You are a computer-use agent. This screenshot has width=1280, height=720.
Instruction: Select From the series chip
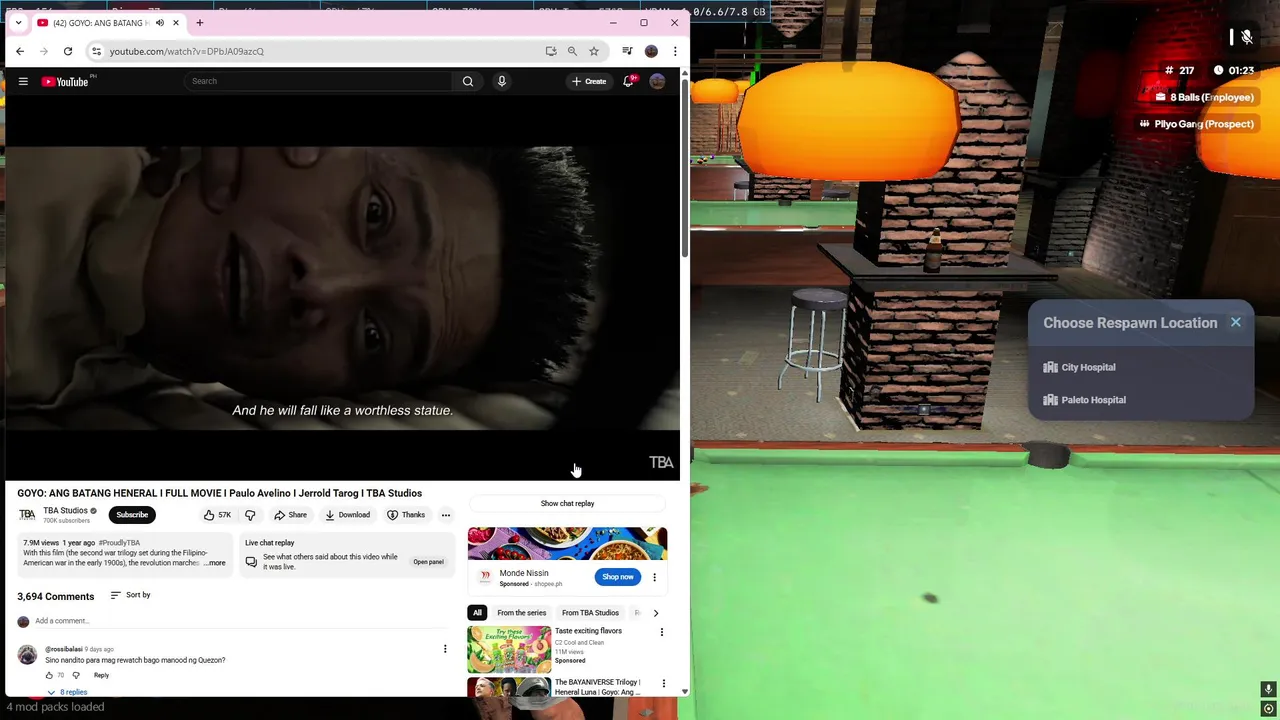pyautogui.click(x=521, y=613)
